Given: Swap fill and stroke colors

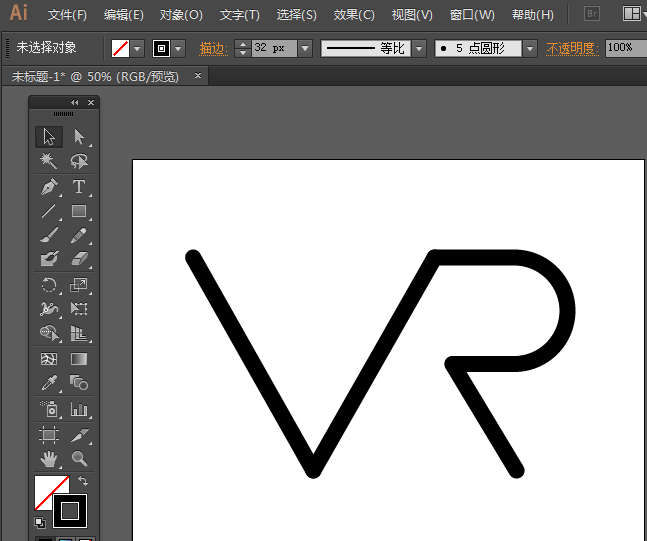Looking at the screenshot, I should coord(83,481).
